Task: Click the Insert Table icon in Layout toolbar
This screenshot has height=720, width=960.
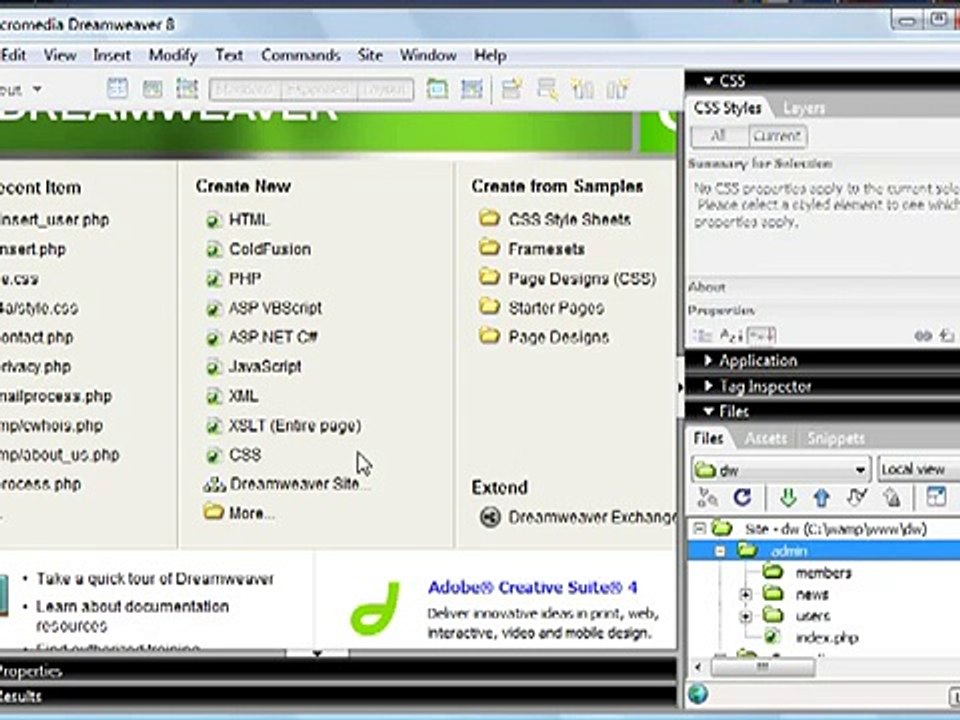Action: click(118, 89)
